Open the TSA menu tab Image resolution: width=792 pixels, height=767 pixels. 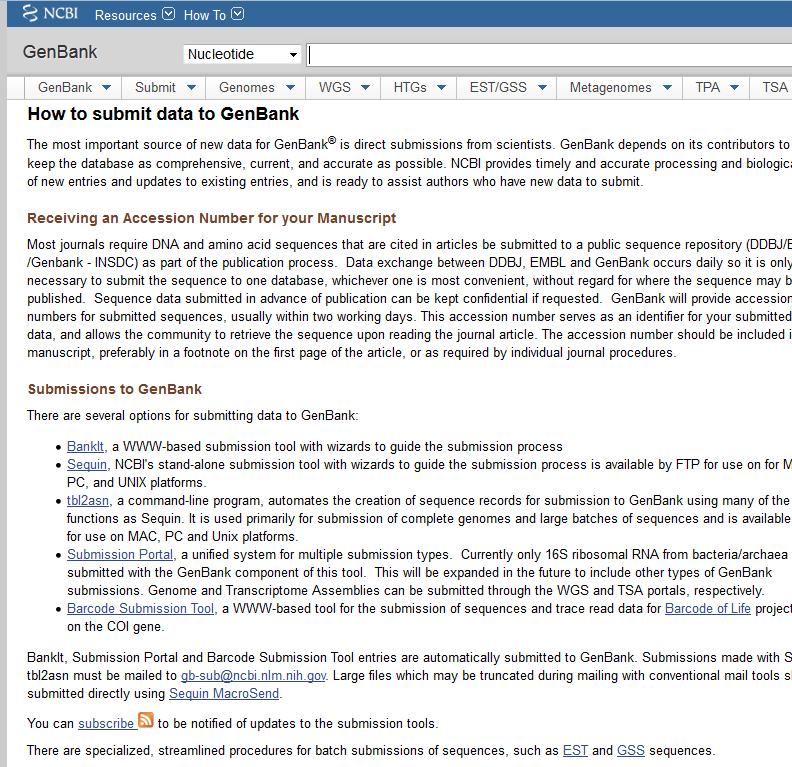(771, 88)
